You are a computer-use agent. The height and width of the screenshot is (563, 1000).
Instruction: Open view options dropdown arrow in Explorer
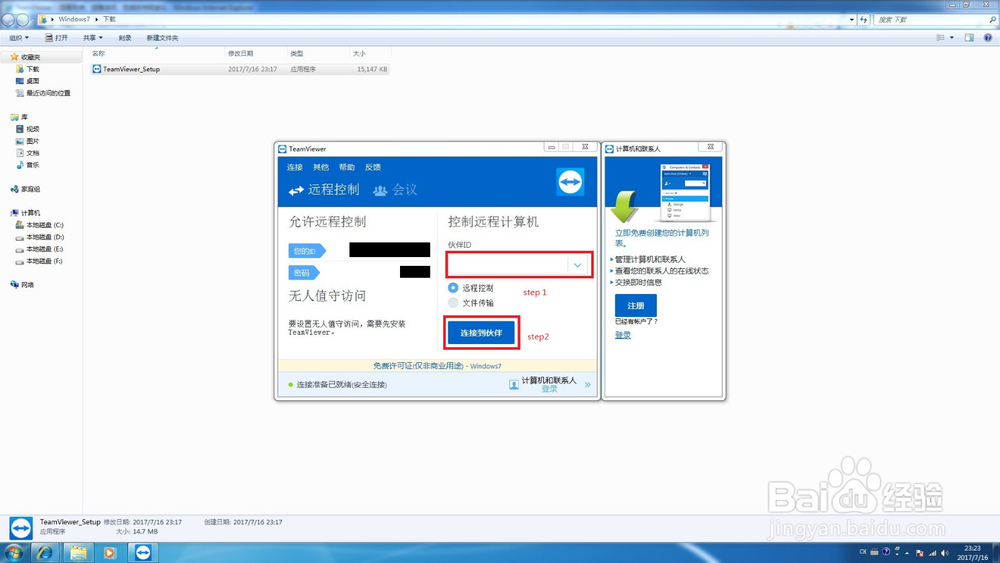(952, 38)
